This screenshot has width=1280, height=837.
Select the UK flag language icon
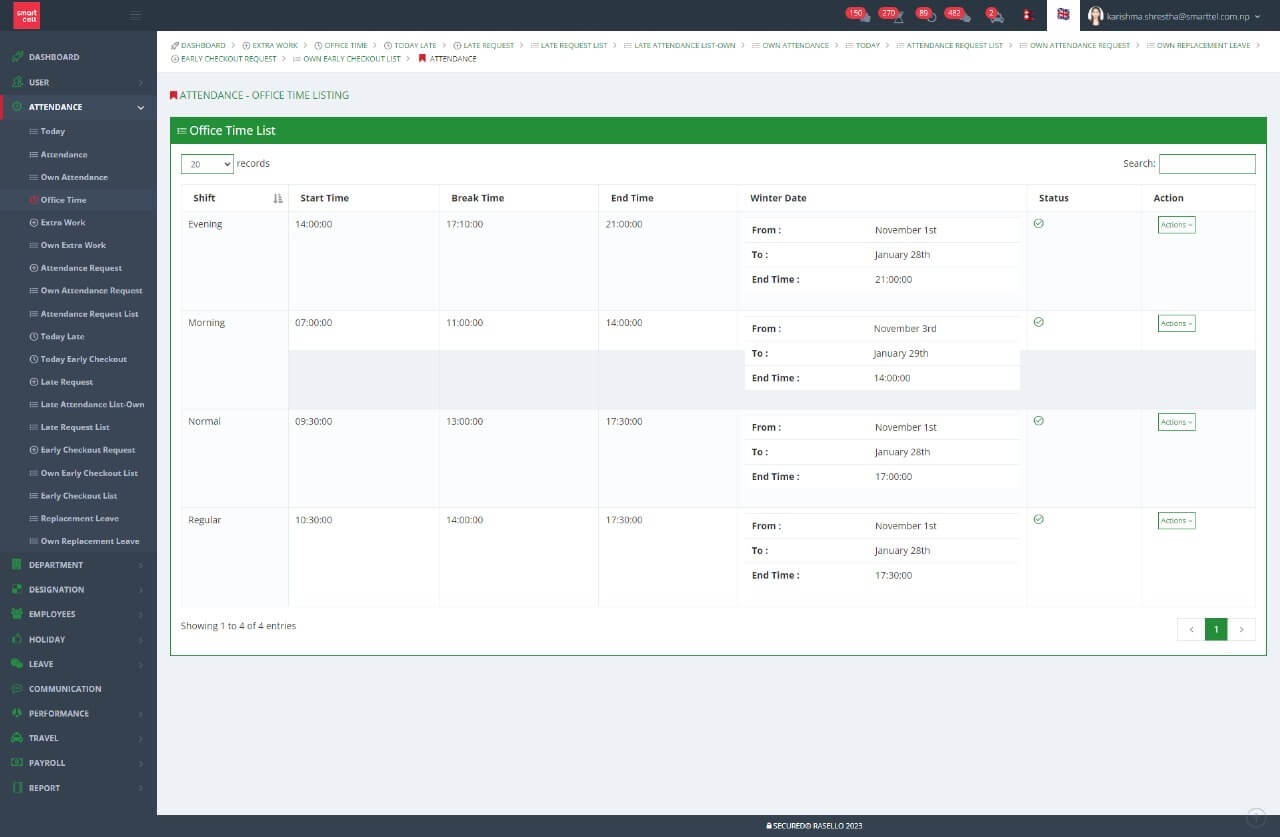tap(1063, 15)
